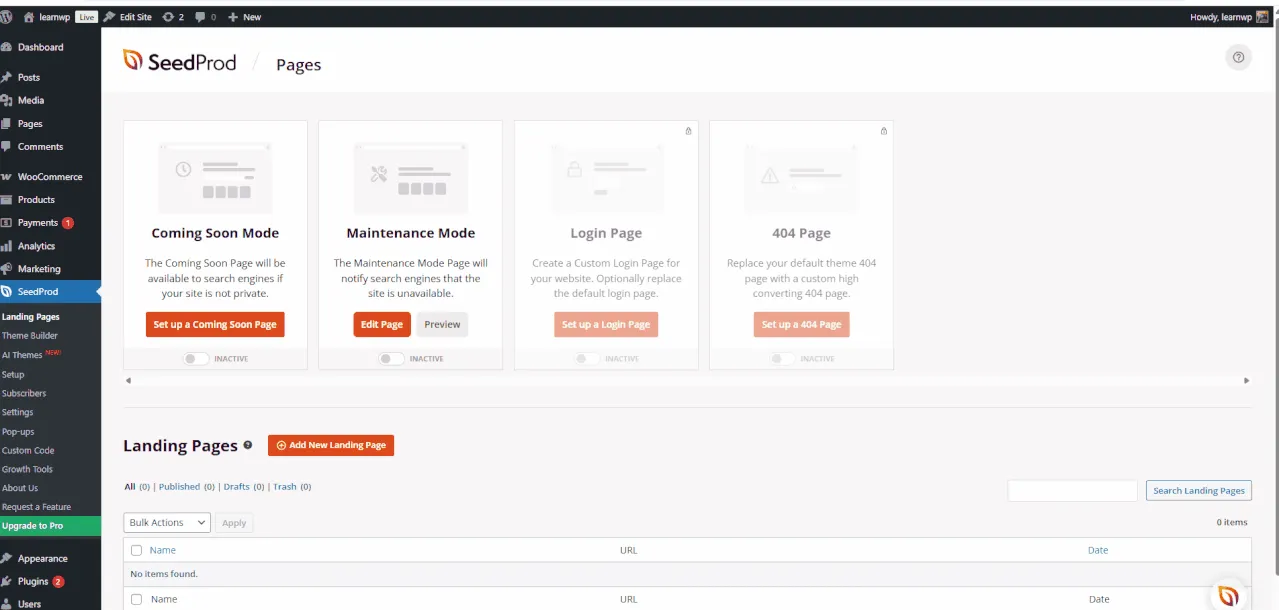Click Add New Landing Page
Screen dimensions: 1279x610
tap(331, 445)
